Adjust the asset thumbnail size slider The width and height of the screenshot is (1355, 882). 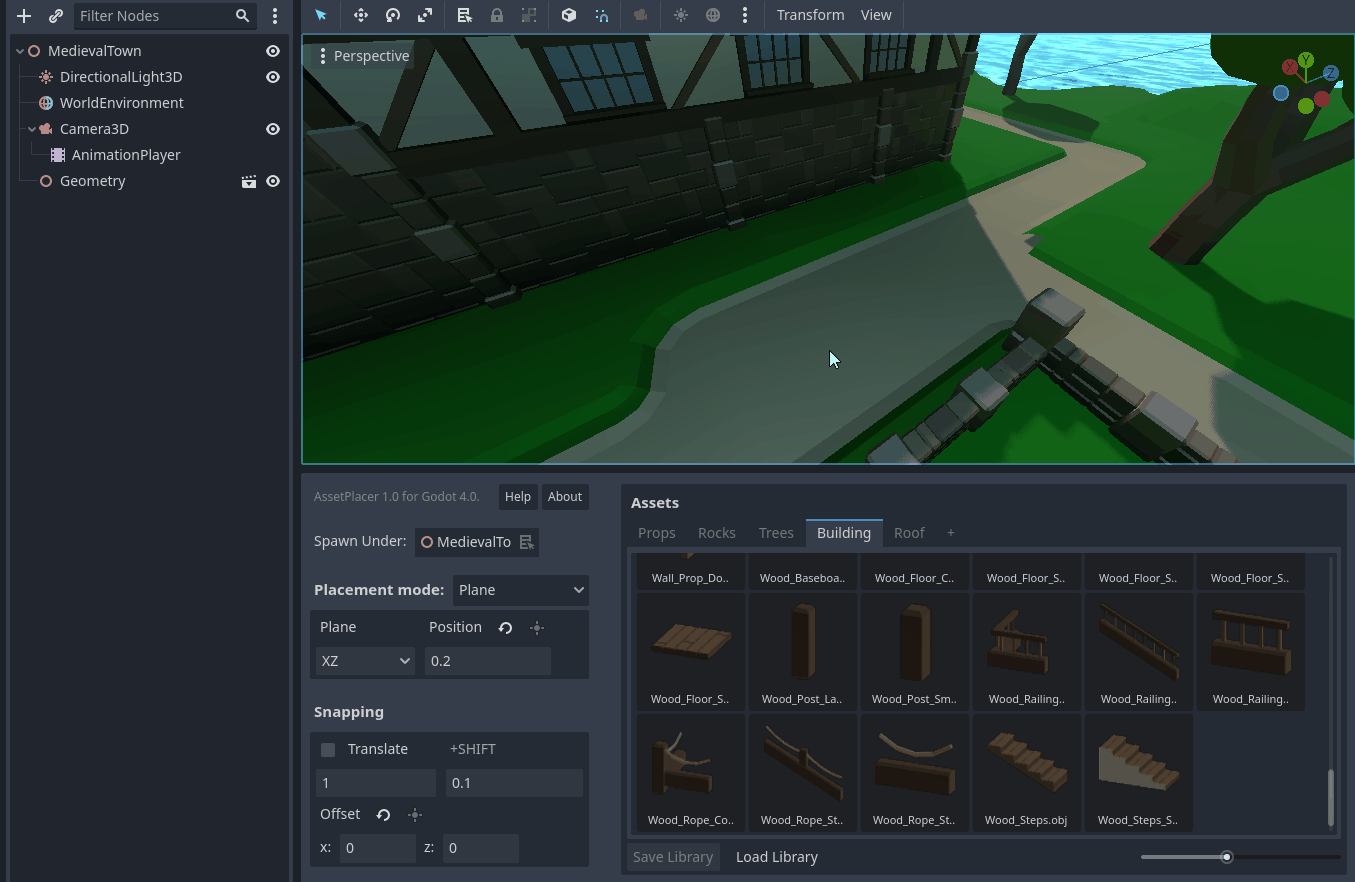pyautogui.click(x=1240, y=857)
